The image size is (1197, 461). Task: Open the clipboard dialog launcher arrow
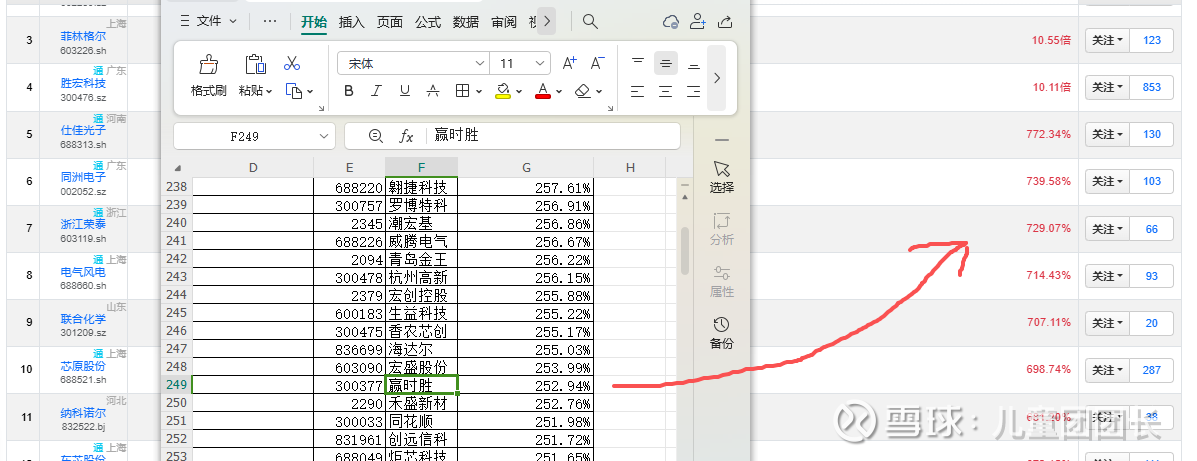click(321, 109)
